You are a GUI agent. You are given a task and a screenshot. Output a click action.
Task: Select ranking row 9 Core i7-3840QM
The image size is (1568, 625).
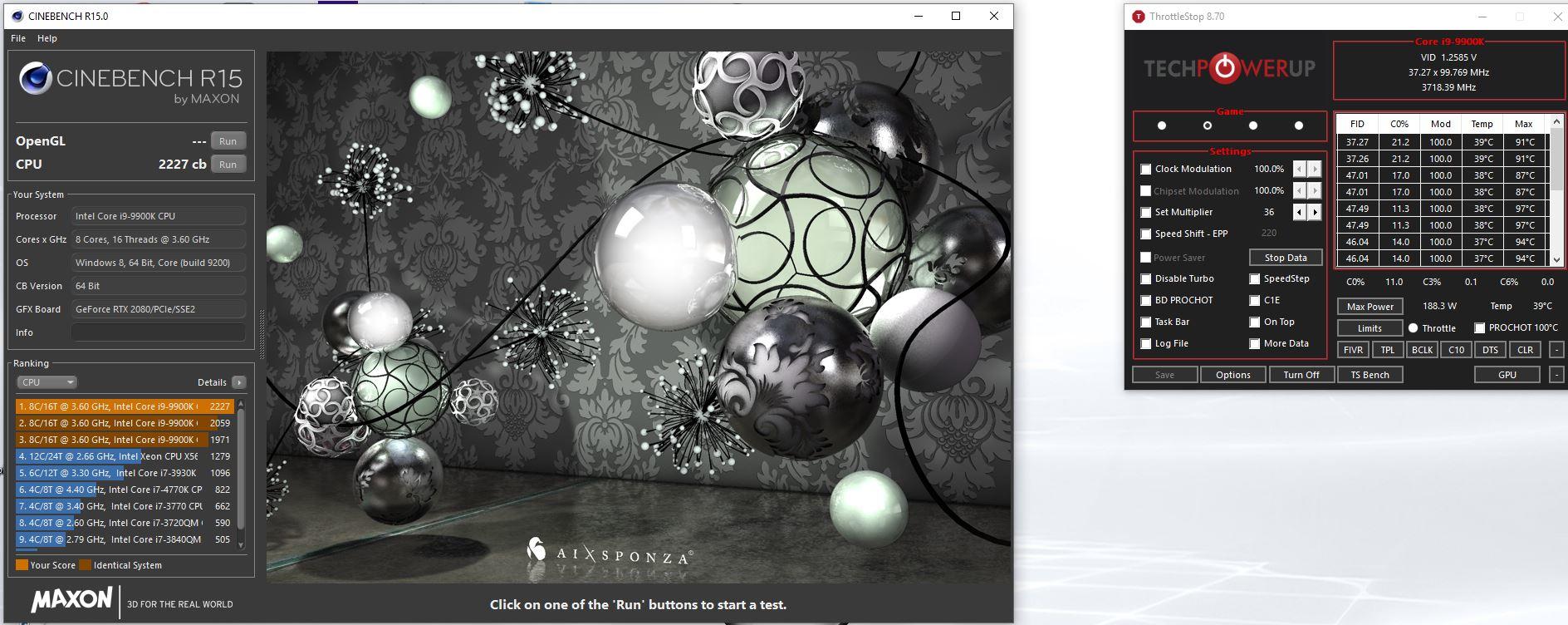pos(125,539)
